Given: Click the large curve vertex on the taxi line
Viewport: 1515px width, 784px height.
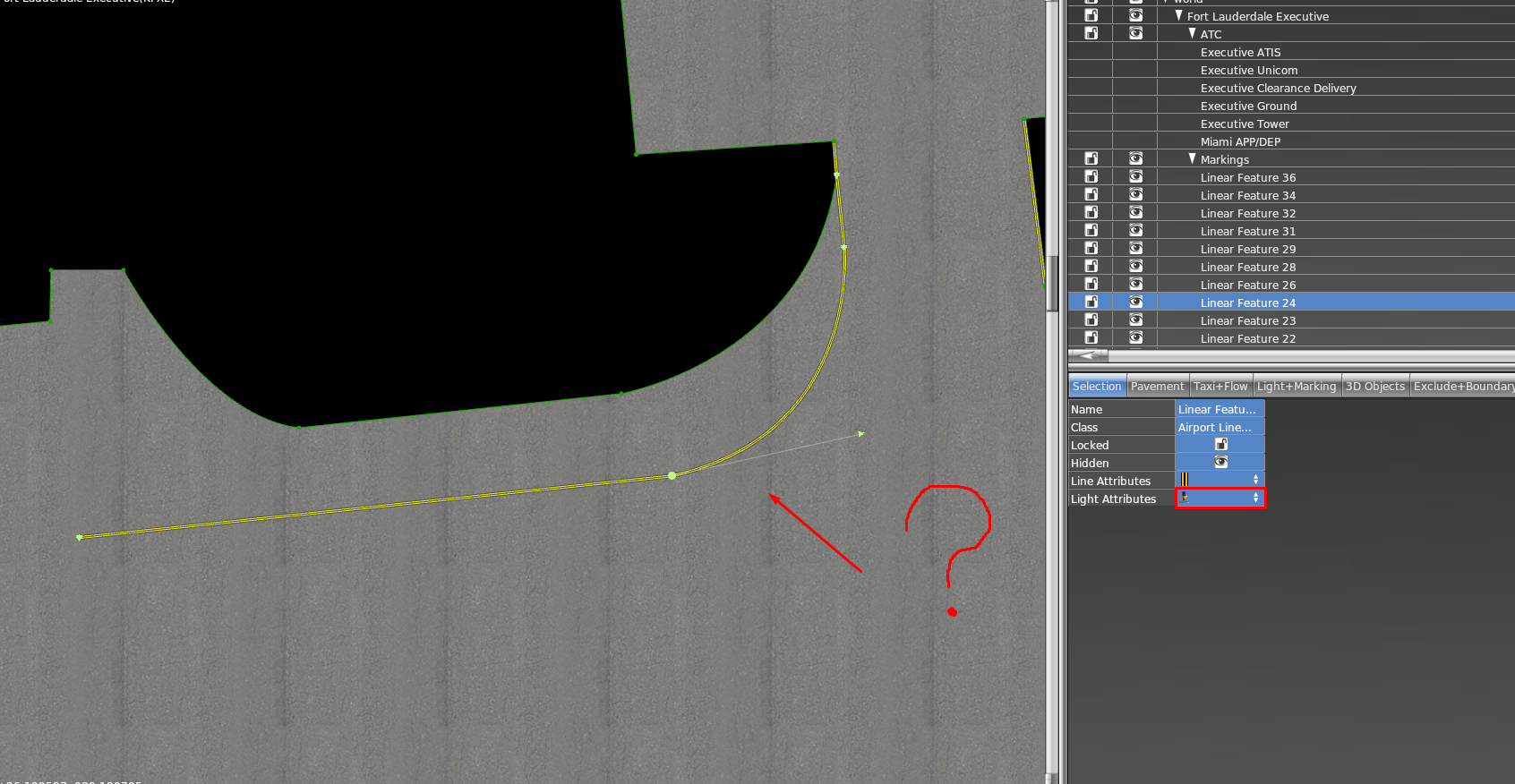Looking at the screenshot, I should [x=672, y=475].
